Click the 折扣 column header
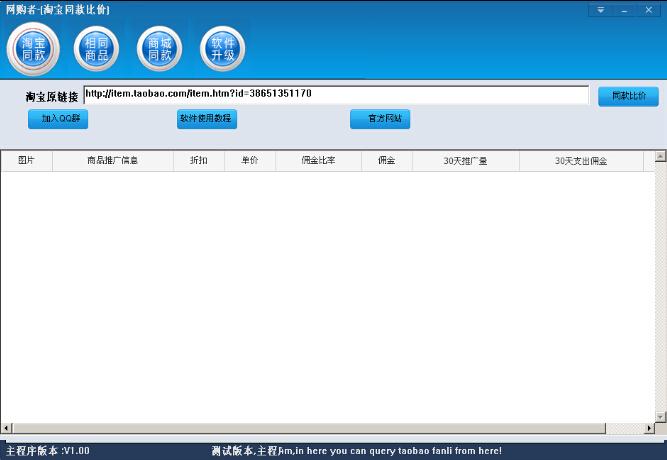This screenshot has height=460, width=667. click(198, 161)
